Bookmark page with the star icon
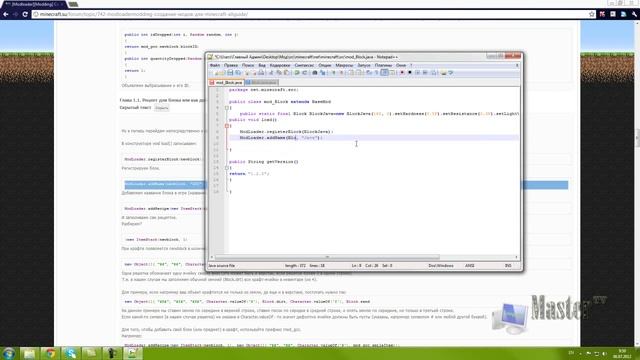 click(592, 14)
